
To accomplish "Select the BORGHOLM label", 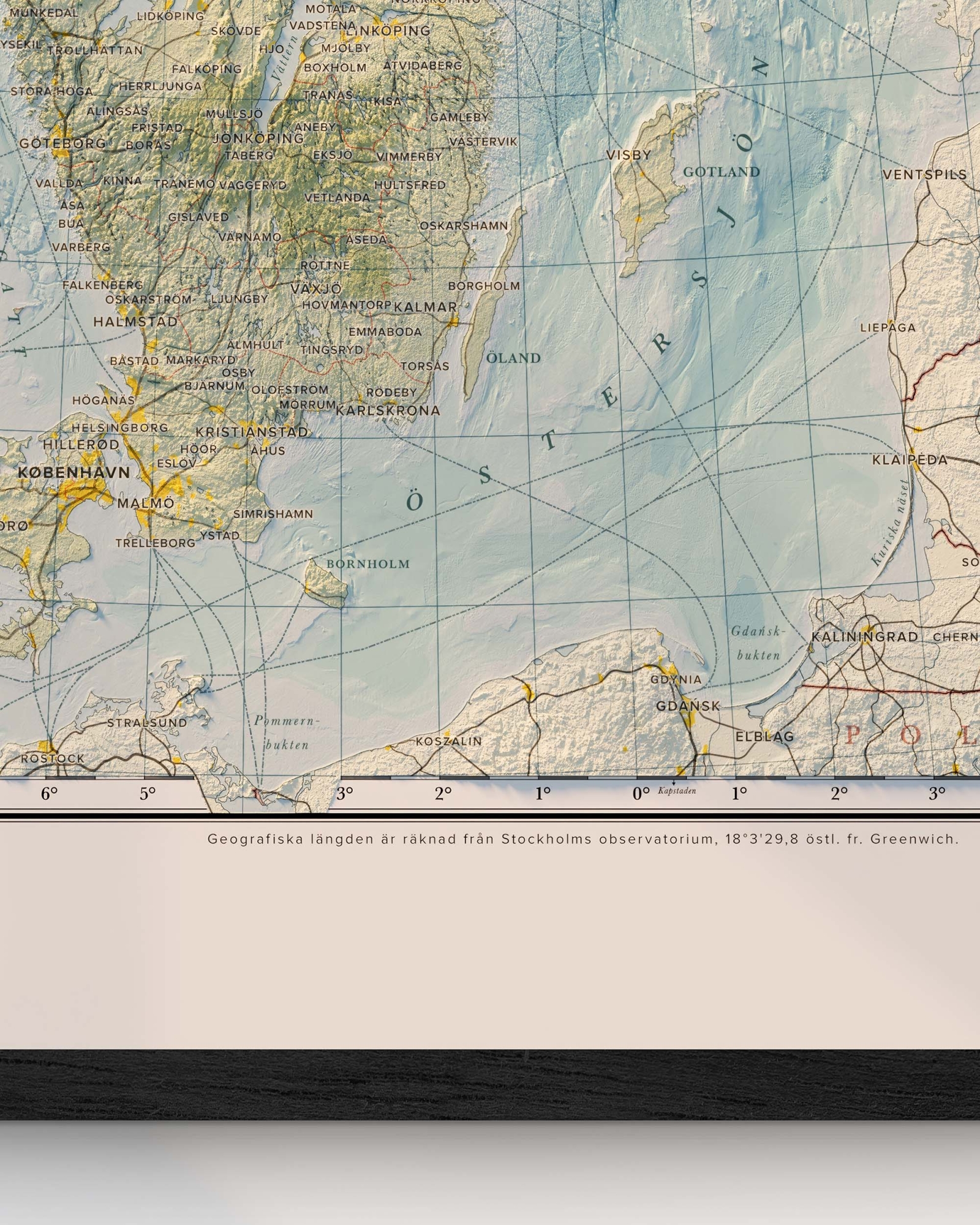I will (x=484, y=286).
